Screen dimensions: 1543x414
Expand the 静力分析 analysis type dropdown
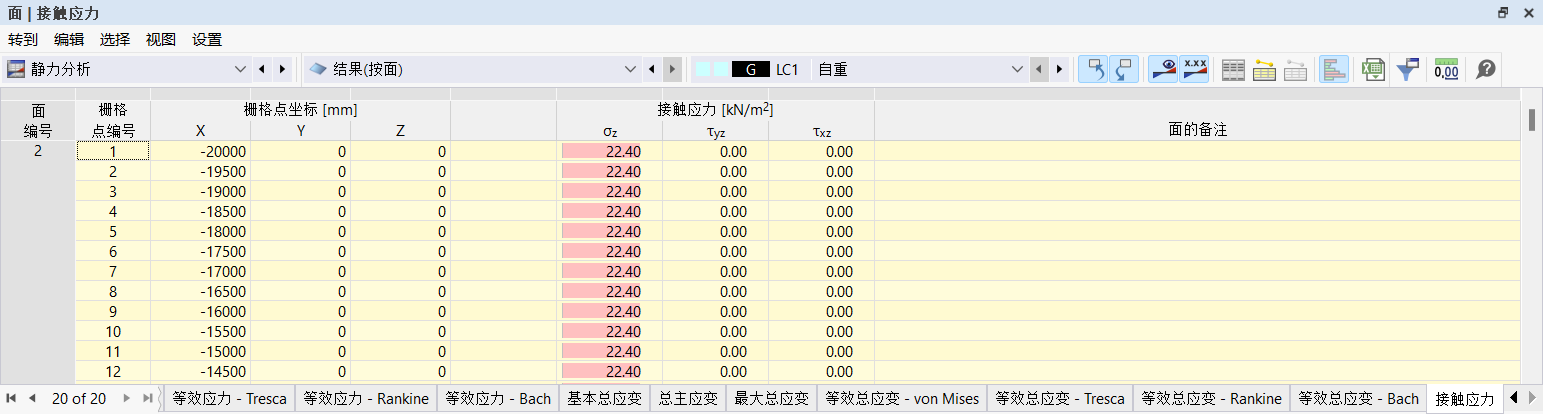click(x=239, y=69)
